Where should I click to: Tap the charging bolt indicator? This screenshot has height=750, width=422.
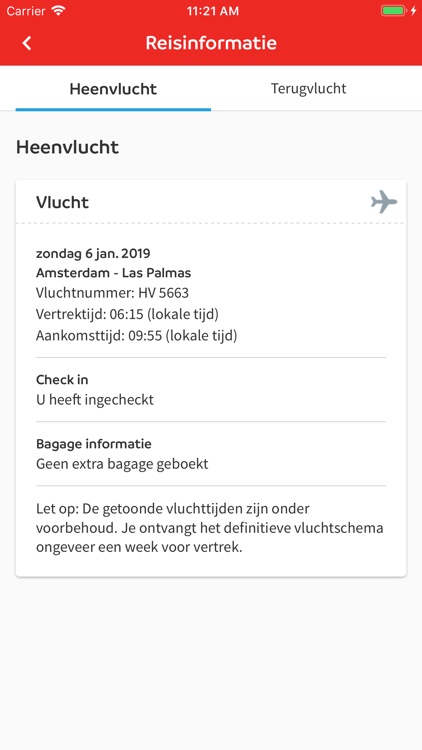click(x=414, y=11)
